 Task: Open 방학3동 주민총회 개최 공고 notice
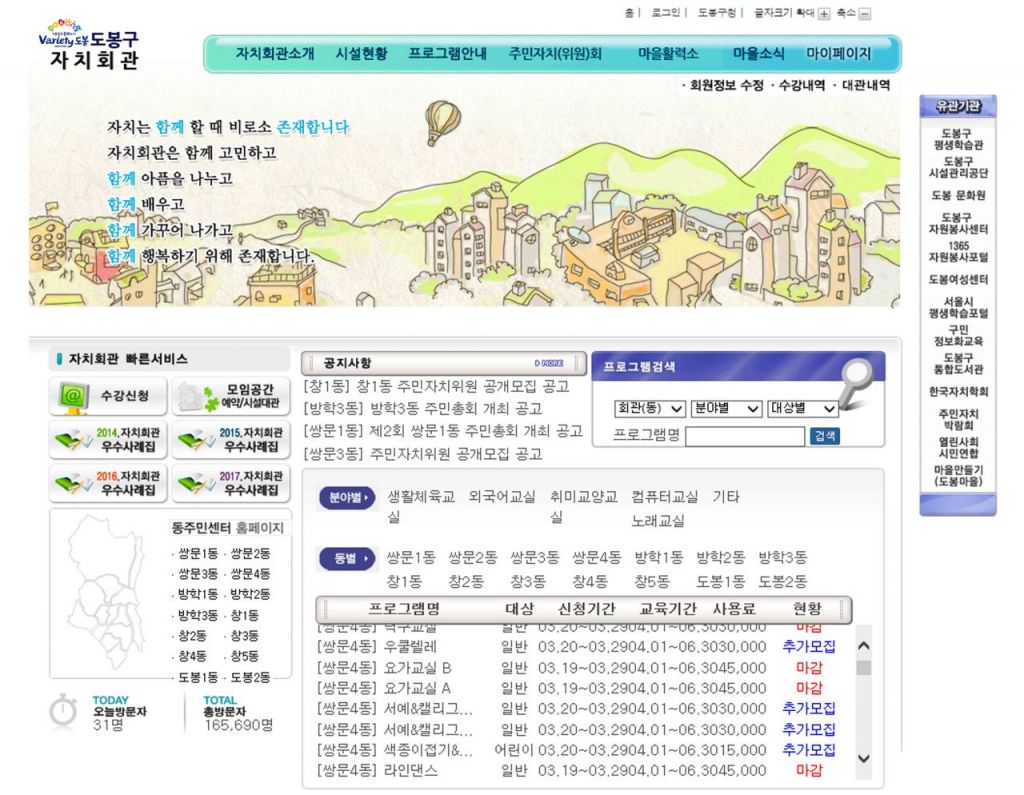pos(425,409)
